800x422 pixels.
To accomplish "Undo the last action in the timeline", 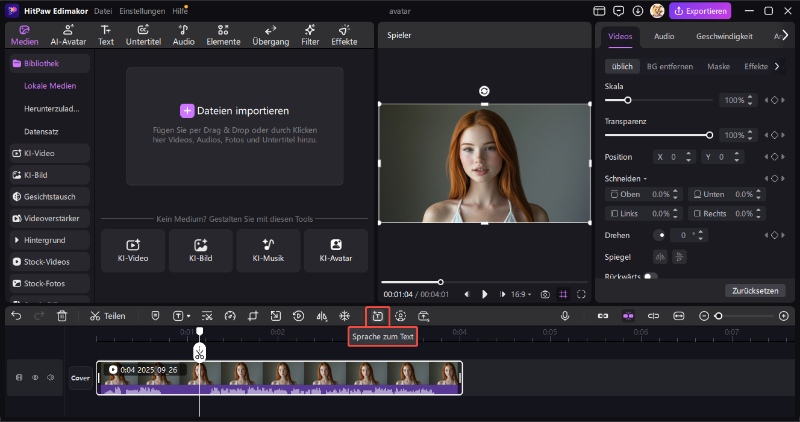I will coord(16,316).
